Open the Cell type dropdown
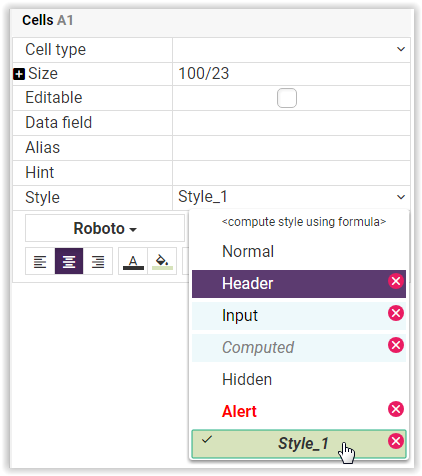 [x=401, y=49]
